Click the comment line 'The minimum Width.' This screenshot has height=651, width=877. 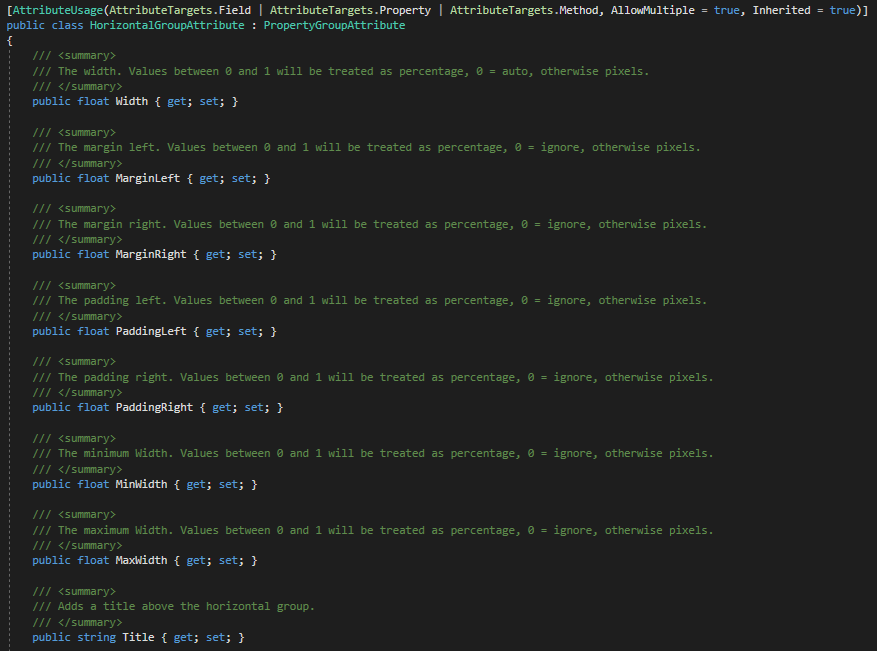pyautogui.click(x=373, y=454)
